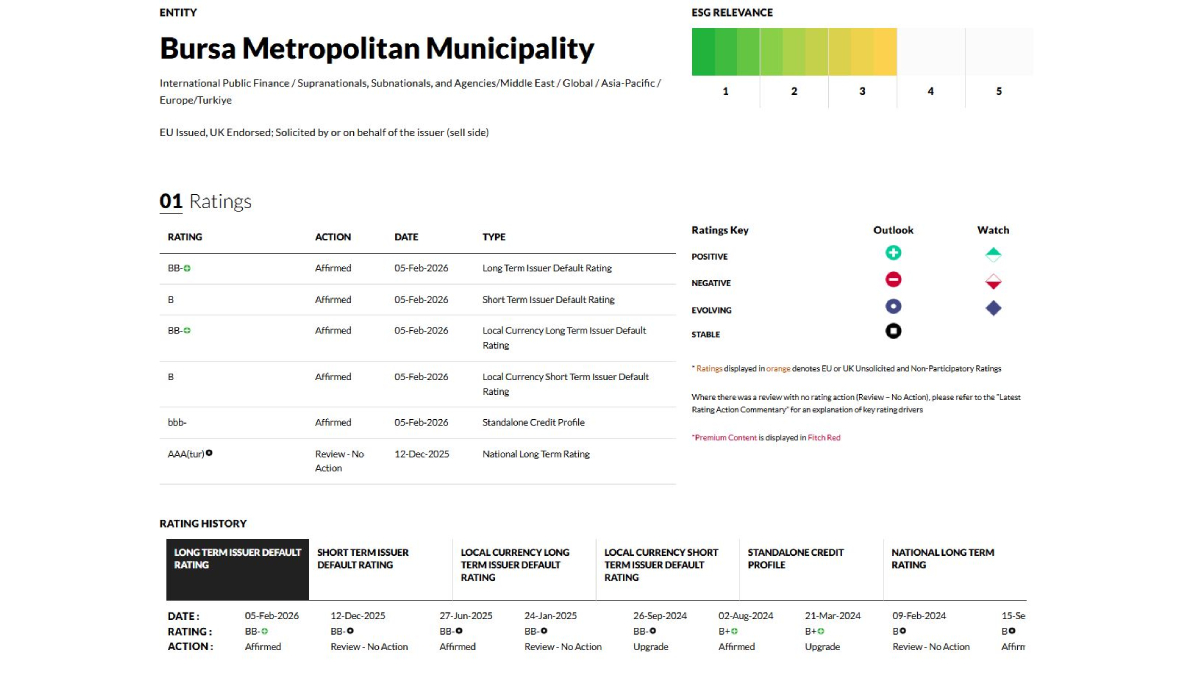This screenshot has height=675, width=1200.
Task: Click the red Negative Outlook icon in Ratings Key
Action: pyautogui.click(x=893, y=281)
